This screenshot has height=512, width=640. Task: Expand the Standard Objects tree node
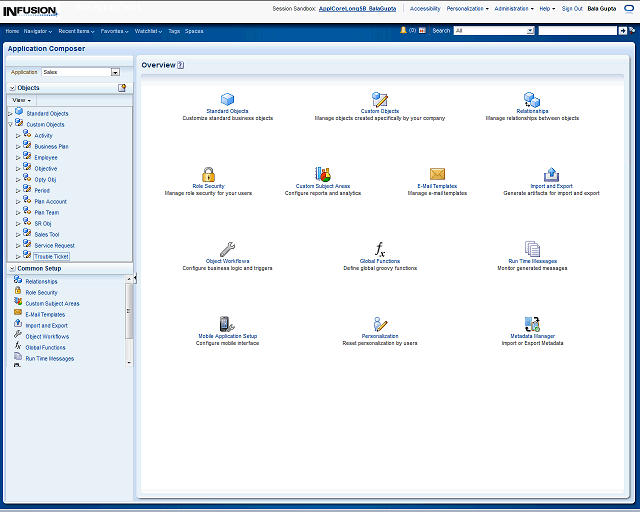[x=10, y=113]
